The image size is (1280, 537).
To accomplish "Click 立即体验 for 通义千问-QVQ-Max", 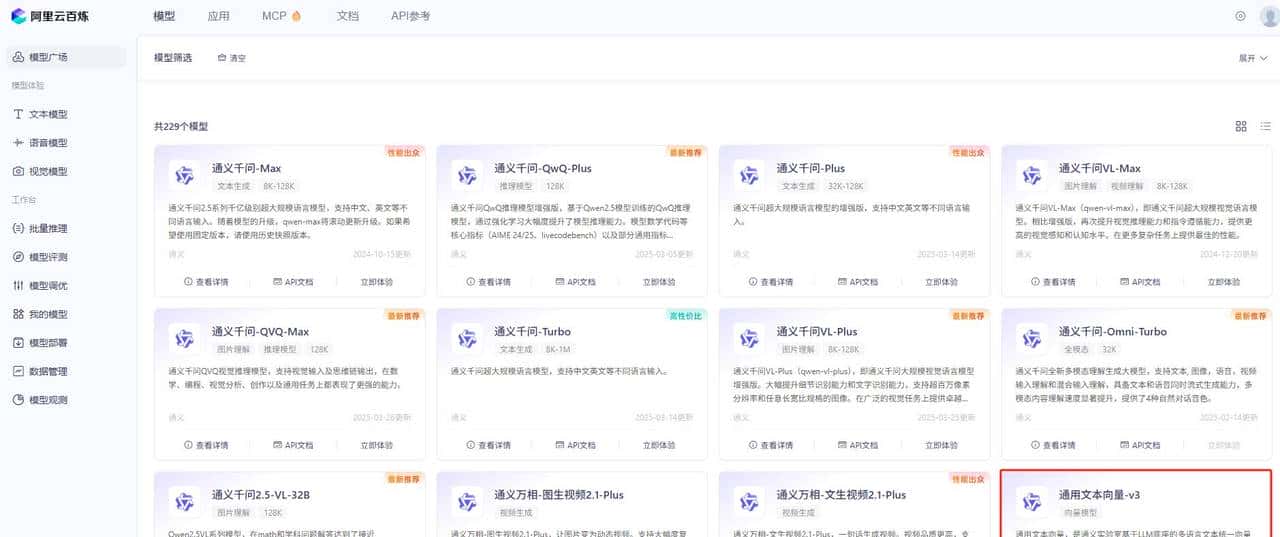I will click(x=377, y=445).
